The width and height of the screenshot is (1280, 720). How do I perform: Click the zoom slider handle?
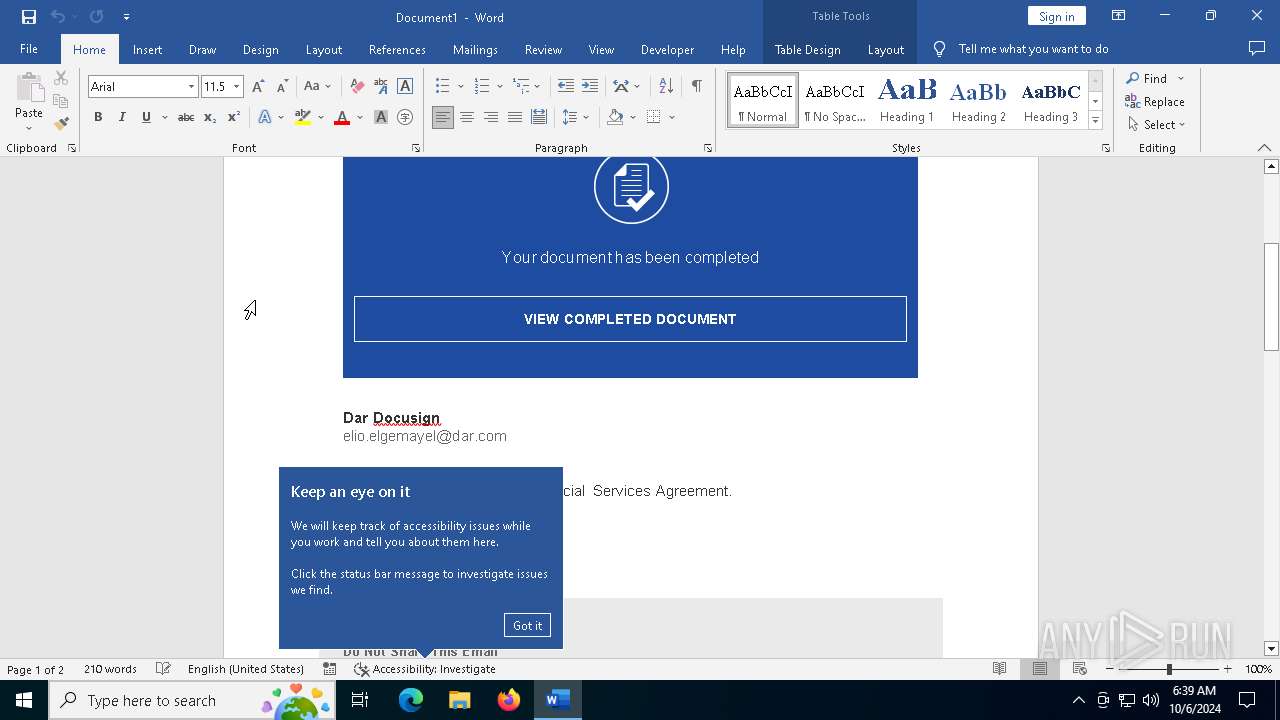(x=1169, y=669)
